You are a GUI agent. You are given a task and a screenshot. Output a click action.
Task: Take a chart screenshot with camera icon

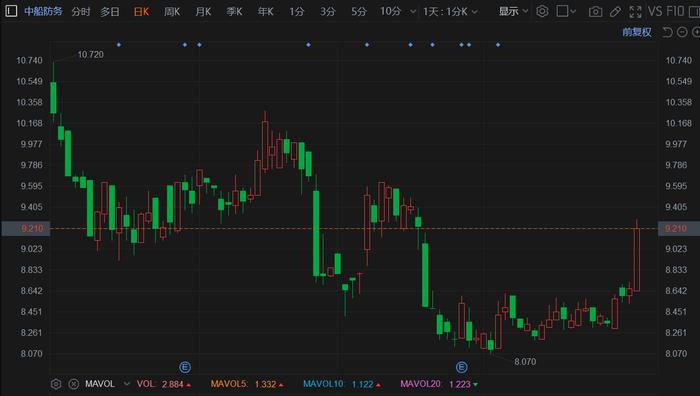coord(595,12)
